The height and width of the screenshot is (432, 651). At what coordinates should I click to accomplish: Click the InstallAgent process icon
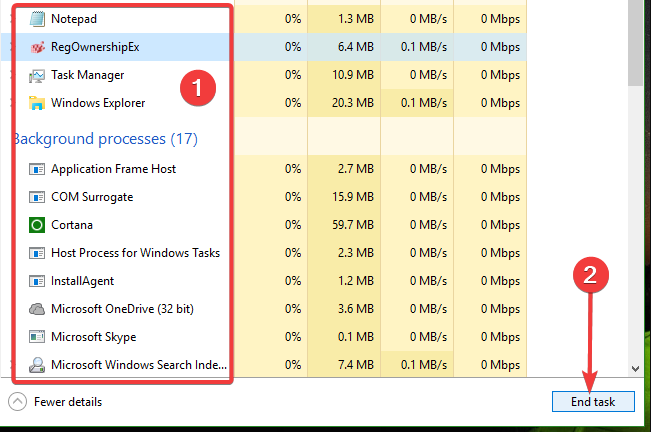[37, 281]
